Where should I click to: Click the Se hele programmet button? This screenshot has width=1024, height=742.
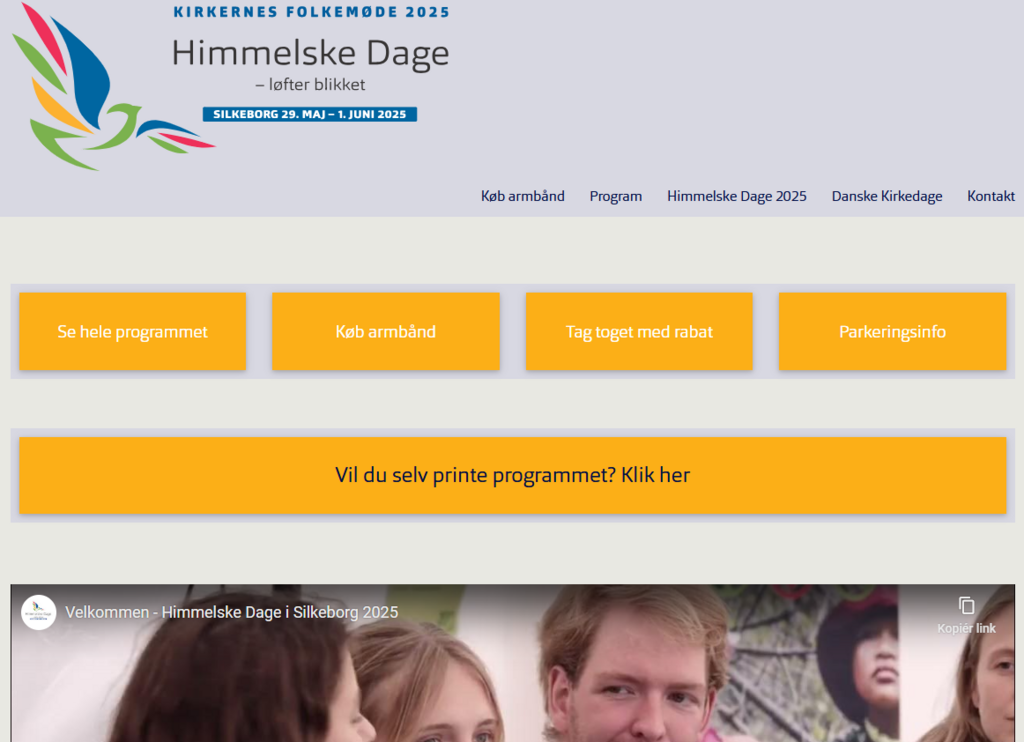[x=133, y=331]
